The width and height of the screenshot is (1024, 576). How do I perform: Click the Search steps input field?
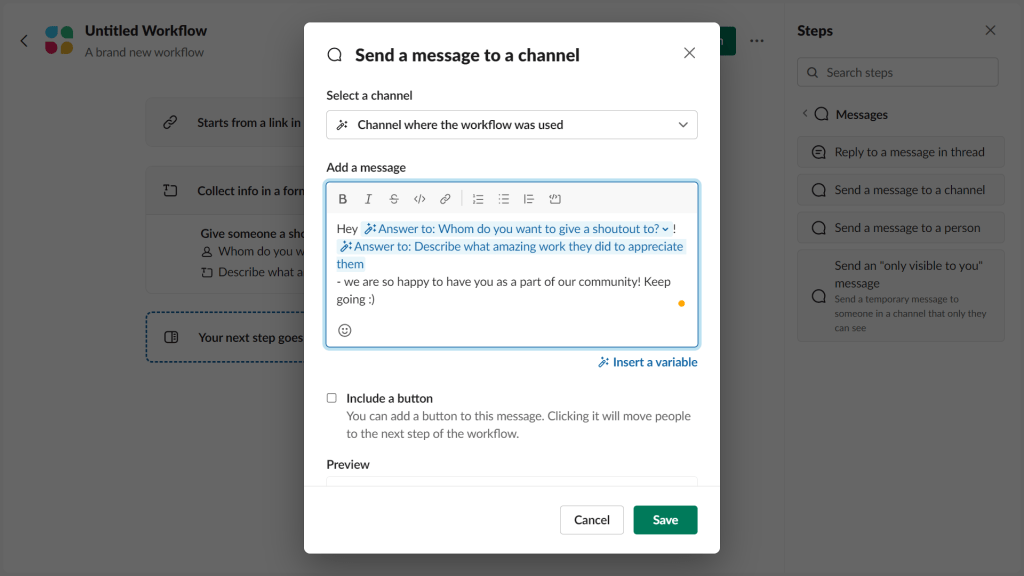coord(897,72)
